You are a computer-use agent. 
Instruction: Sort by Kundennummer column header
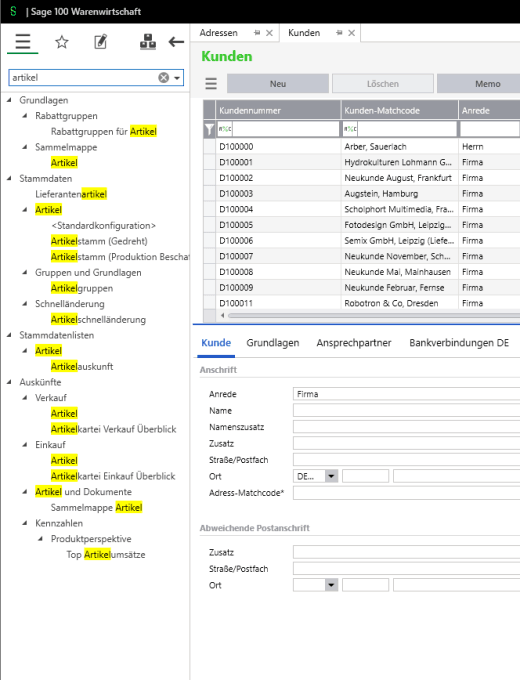coord(278,111)
